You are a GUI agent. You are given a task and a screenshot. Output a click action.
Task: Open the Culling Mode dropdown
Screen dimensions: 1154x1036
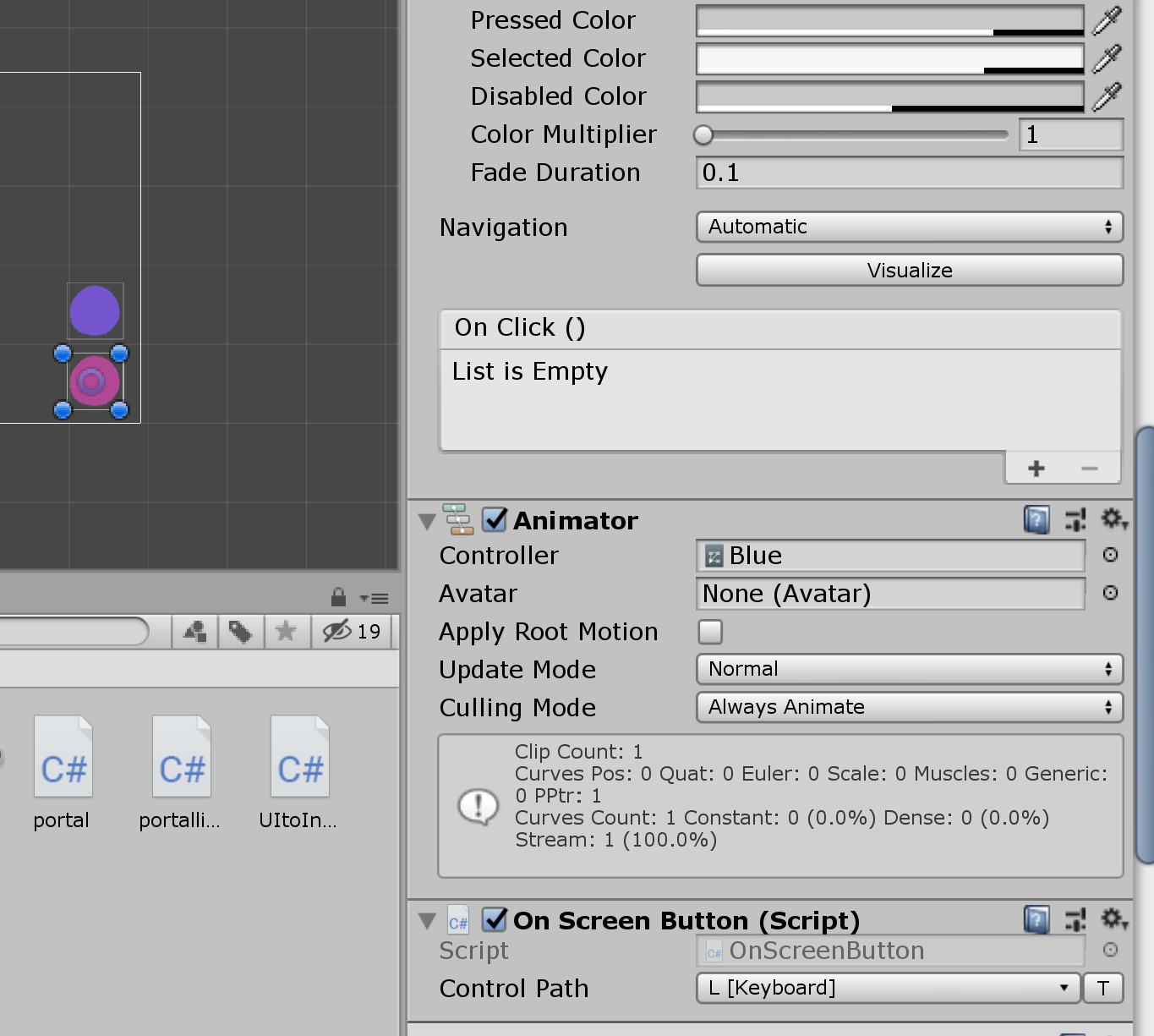(x=910, y=707)
